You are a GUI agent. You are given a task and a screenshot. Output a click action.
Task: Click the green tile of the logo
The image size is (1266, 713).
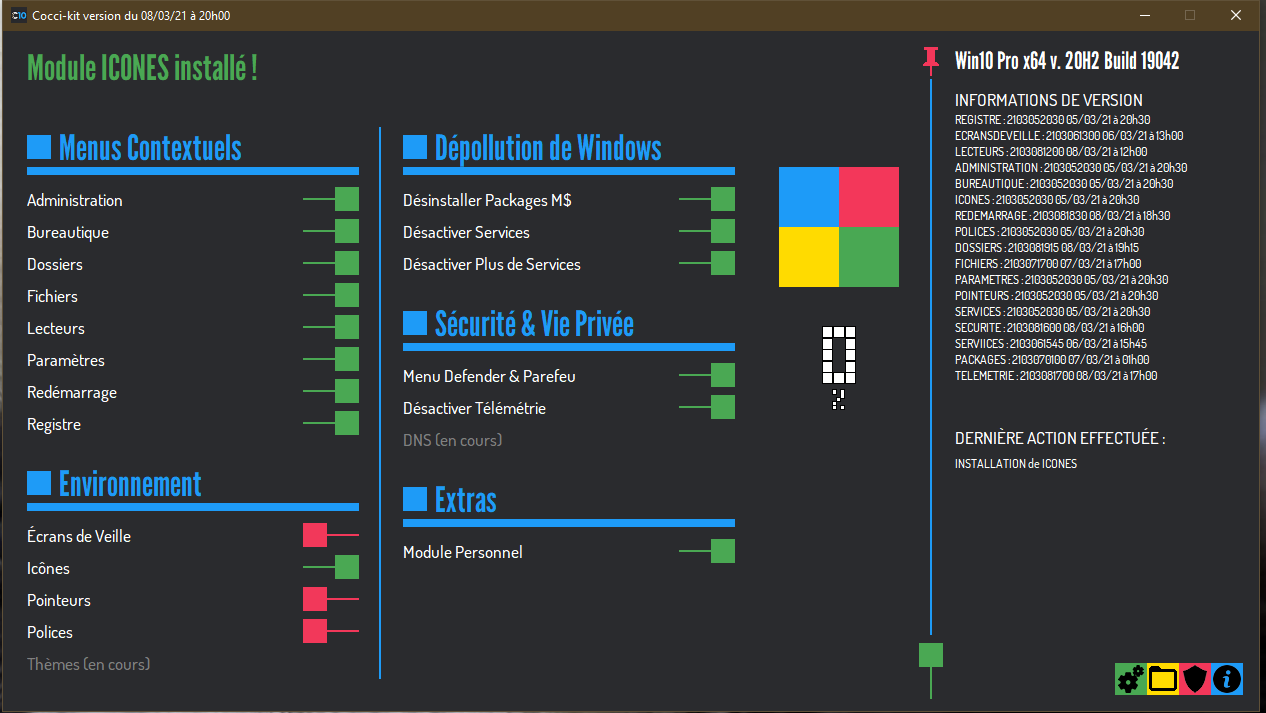pos(869,257)
